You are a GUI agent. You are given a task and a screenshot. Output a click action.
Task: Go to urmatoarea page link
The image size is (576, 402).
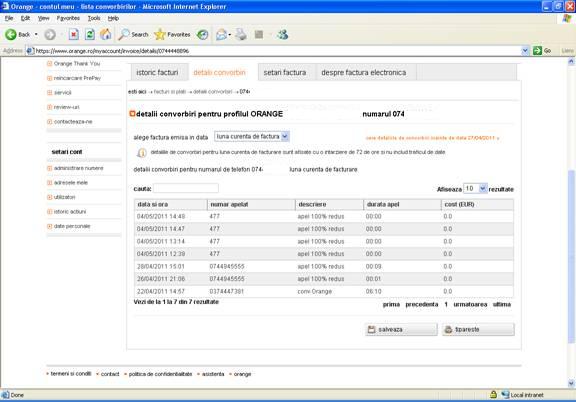[470, 304]
